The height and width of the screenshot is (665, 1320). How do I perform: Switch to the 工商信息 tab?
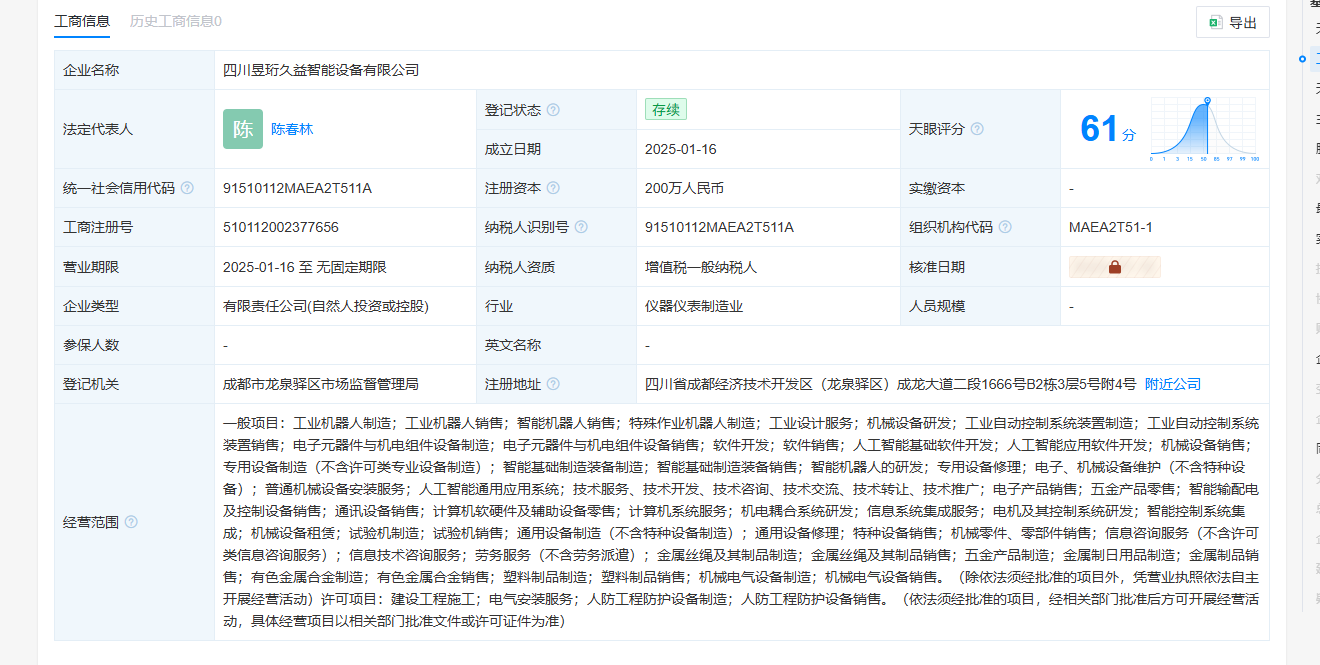(x=82, y=21)
